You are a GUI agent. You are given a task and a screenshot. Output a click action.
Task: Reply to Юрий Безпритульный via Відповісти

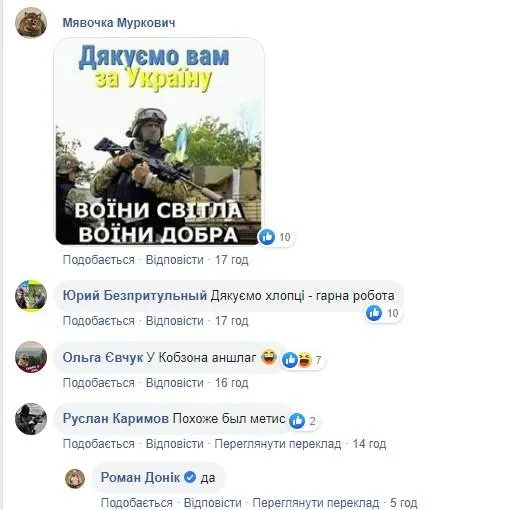175,321
